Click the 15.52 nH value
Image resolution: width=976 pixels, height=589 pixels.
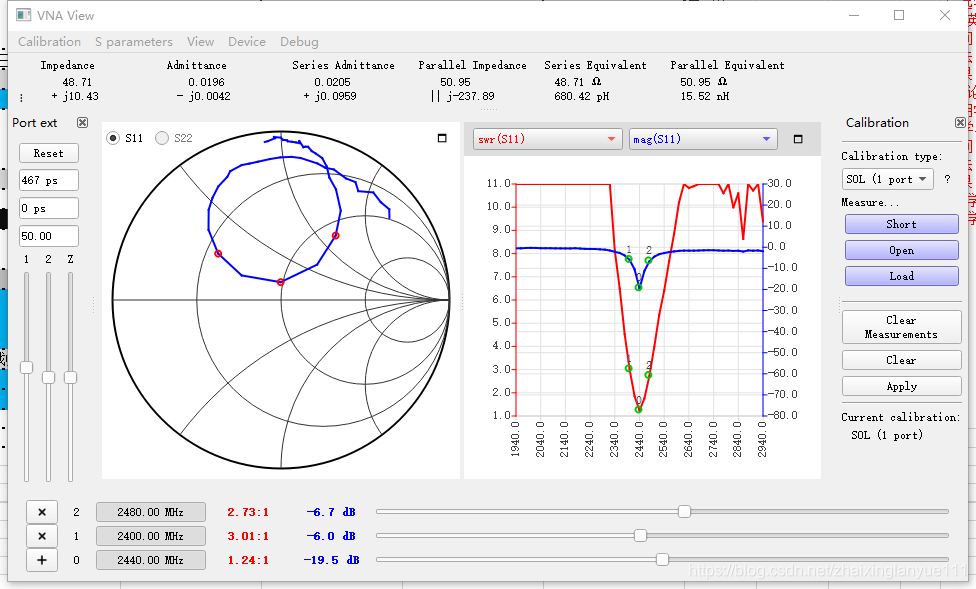pos(705,97)
